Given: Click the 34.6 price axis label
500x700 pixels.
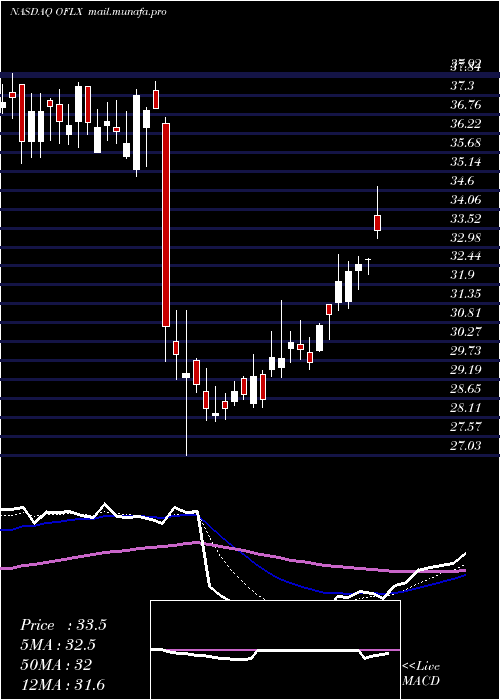Looking at the screenshot, I should pyautogui.click(x=462, y=181).
